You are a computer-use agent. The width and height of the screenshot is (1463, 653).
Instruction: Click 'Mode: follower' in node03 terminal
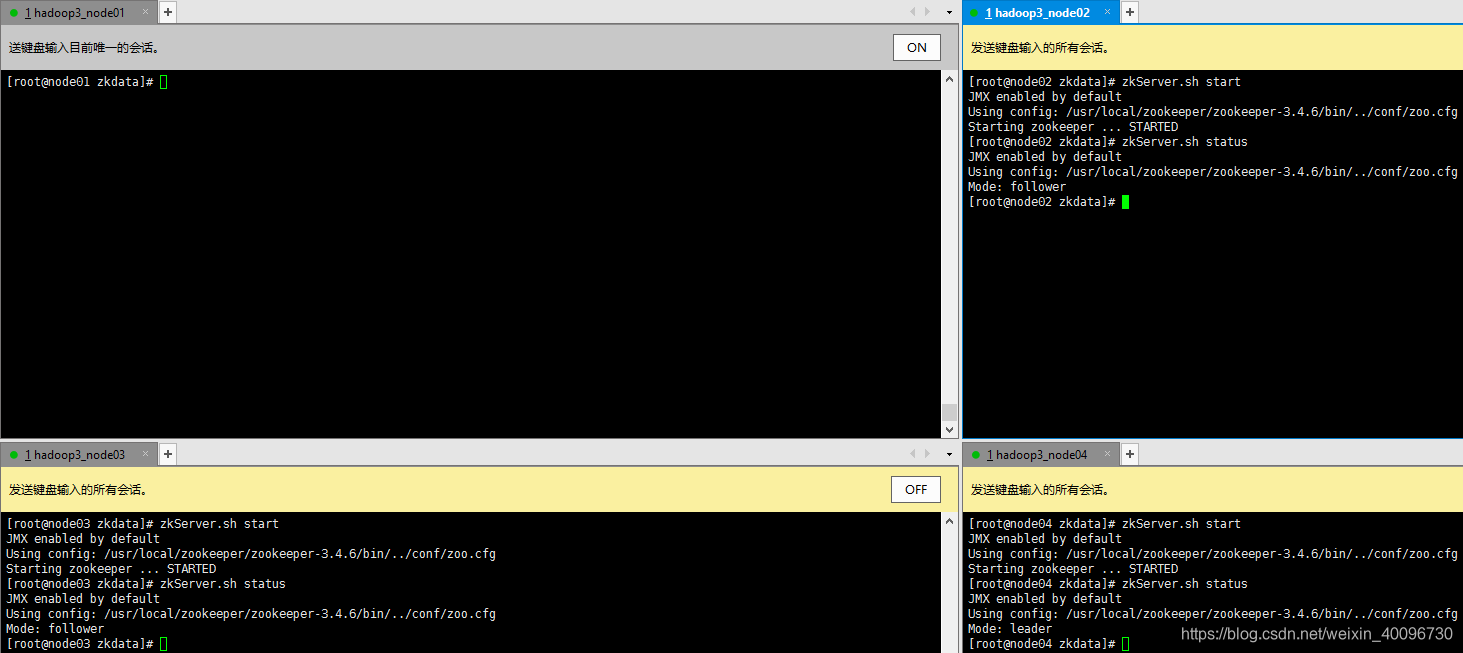tap(55, 629)
